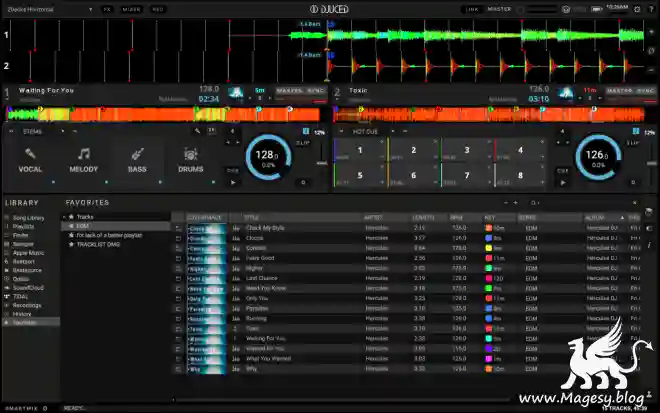Open the help question-mark icon

(651, 9)
